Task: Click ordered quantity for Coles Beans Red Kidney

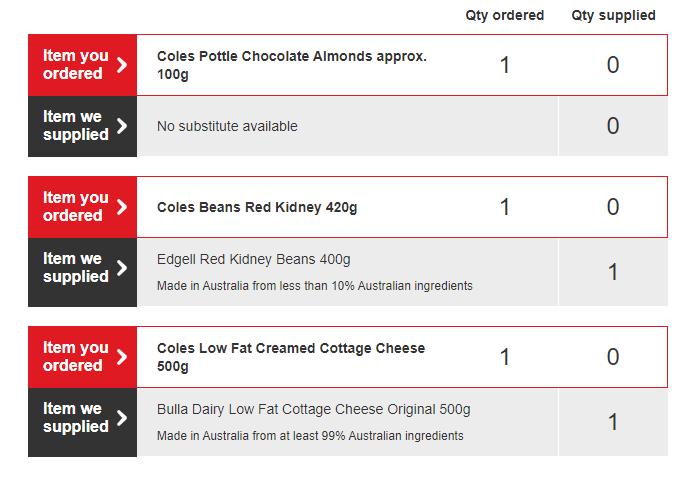Action: (x=505, y=207)
